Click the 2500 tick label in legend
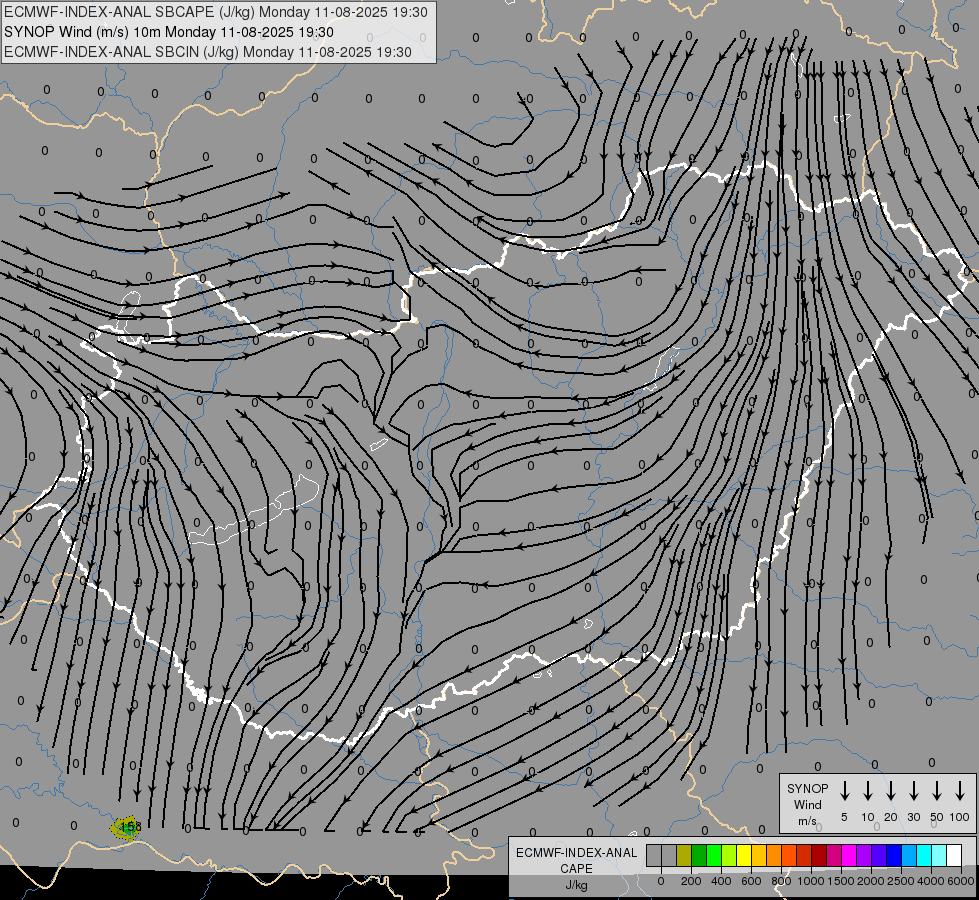This screenshot has width=979, height=900. tap(901, 881)
